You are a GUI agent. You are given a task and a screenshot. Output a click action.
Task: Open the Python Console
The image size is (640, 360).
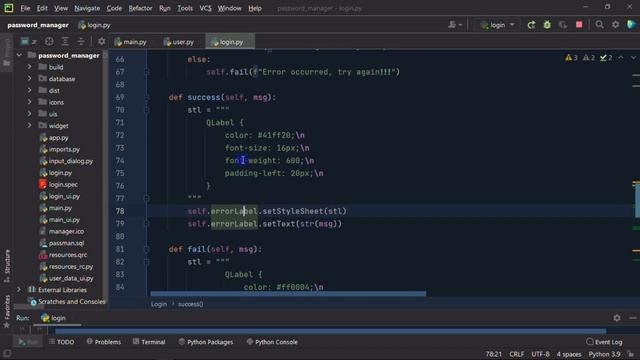(x=272, y=342)
